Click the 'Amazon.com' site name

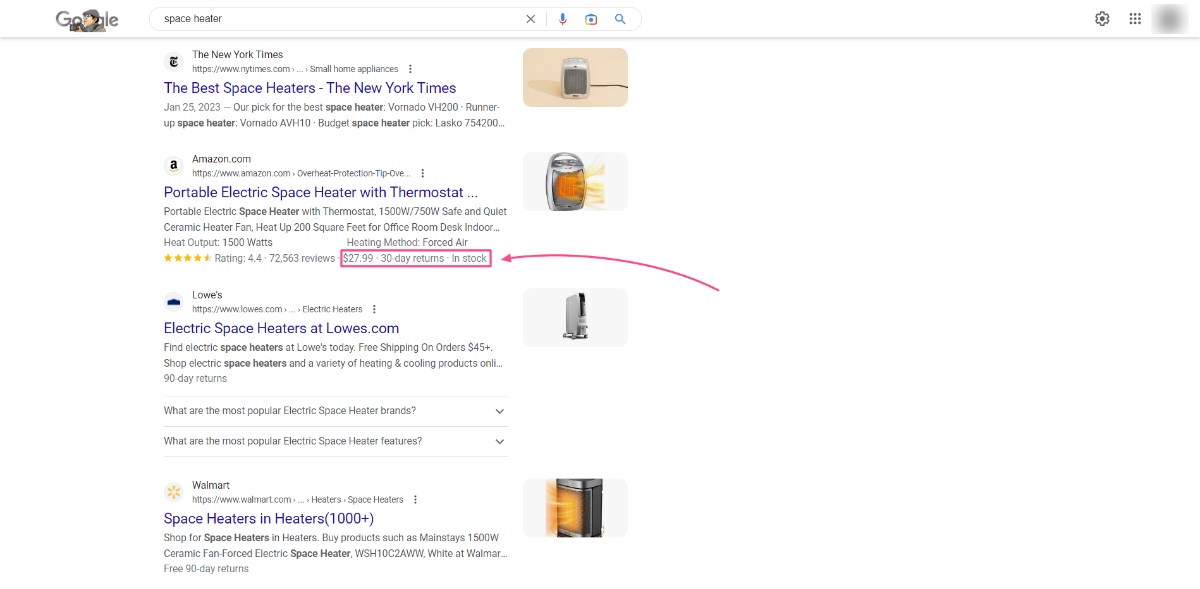pos(221,158)
